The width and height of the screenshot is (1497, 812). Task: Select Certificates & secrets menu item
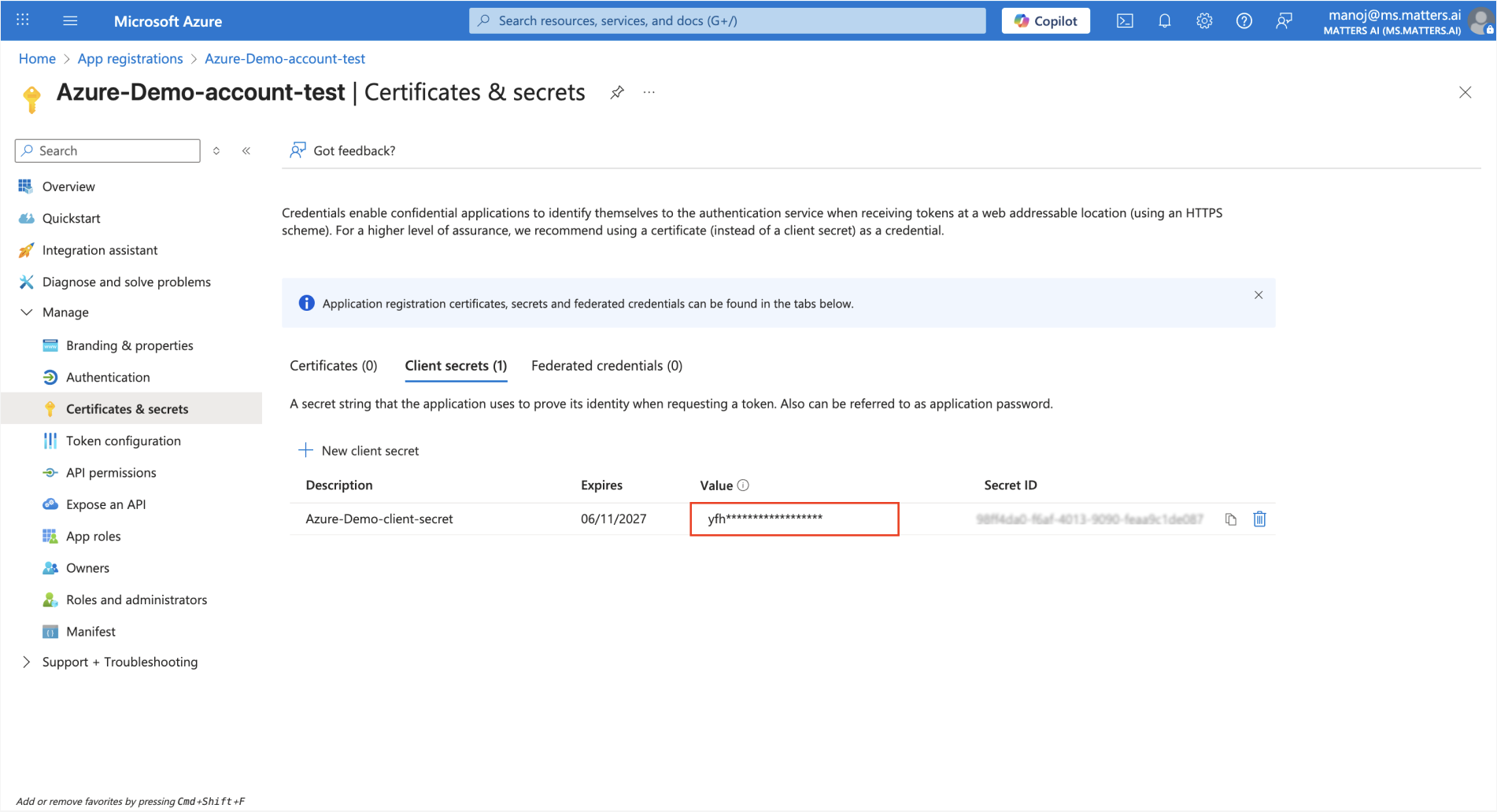click(x=131, y=408)
